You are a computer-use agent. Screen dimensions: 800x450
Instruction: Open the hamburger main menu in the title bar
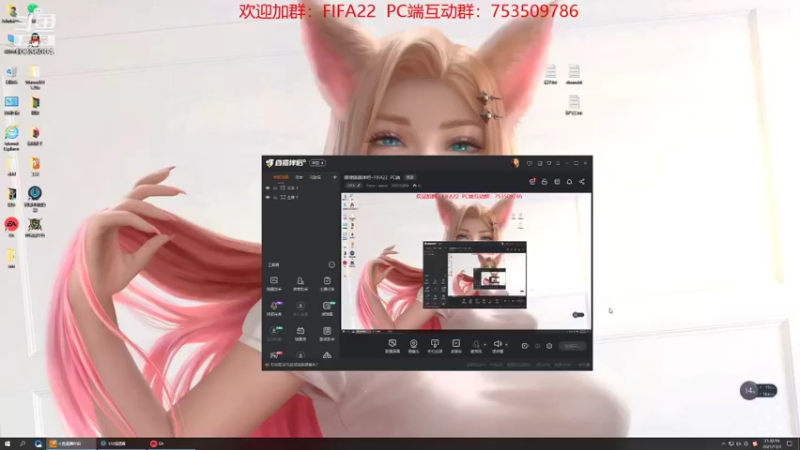tap(558, 163)
